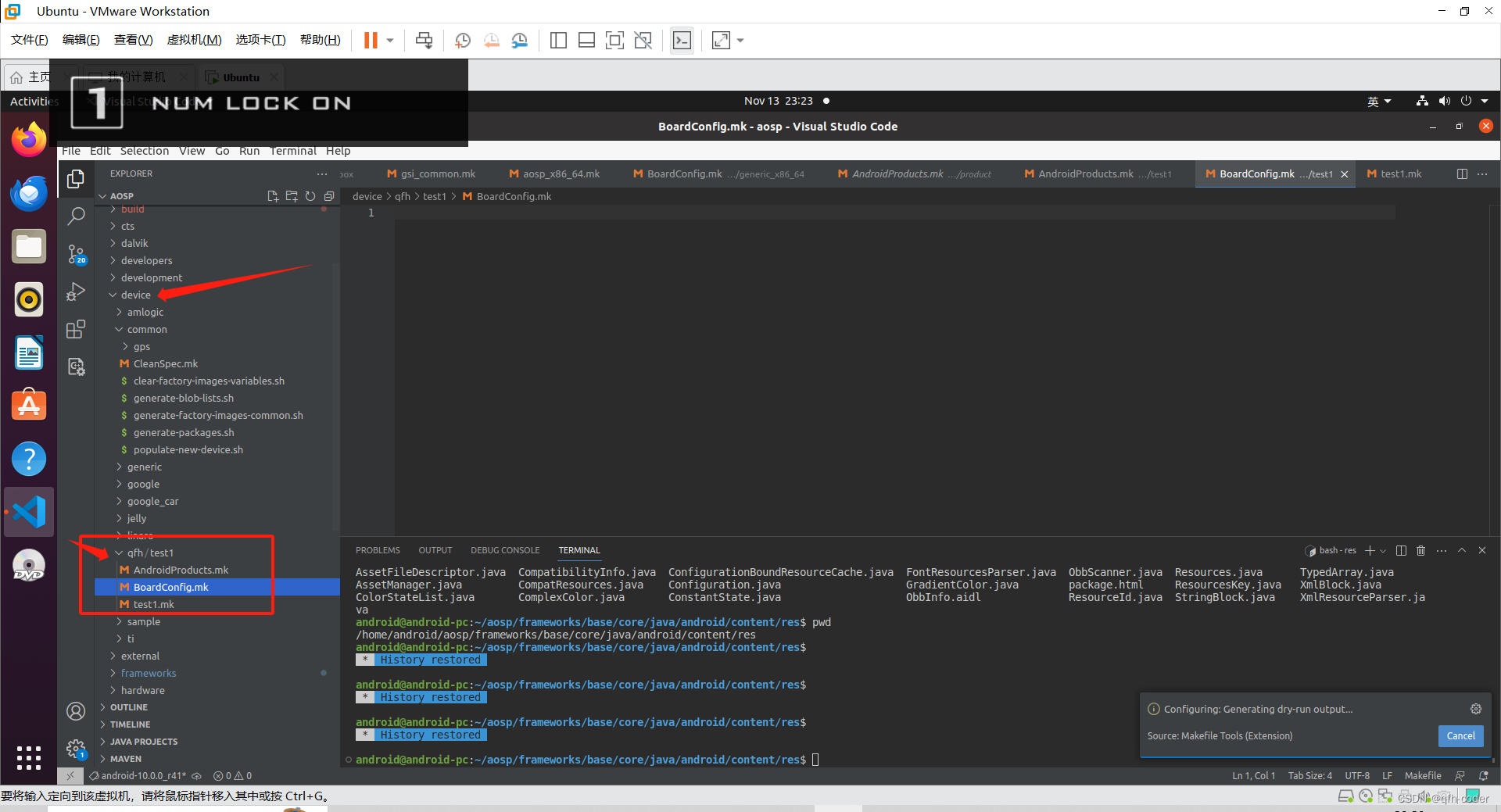Open notifications bell in status bar
Image resolution: width=1501 pixels, height=812 pixels.
point(1484,775)
